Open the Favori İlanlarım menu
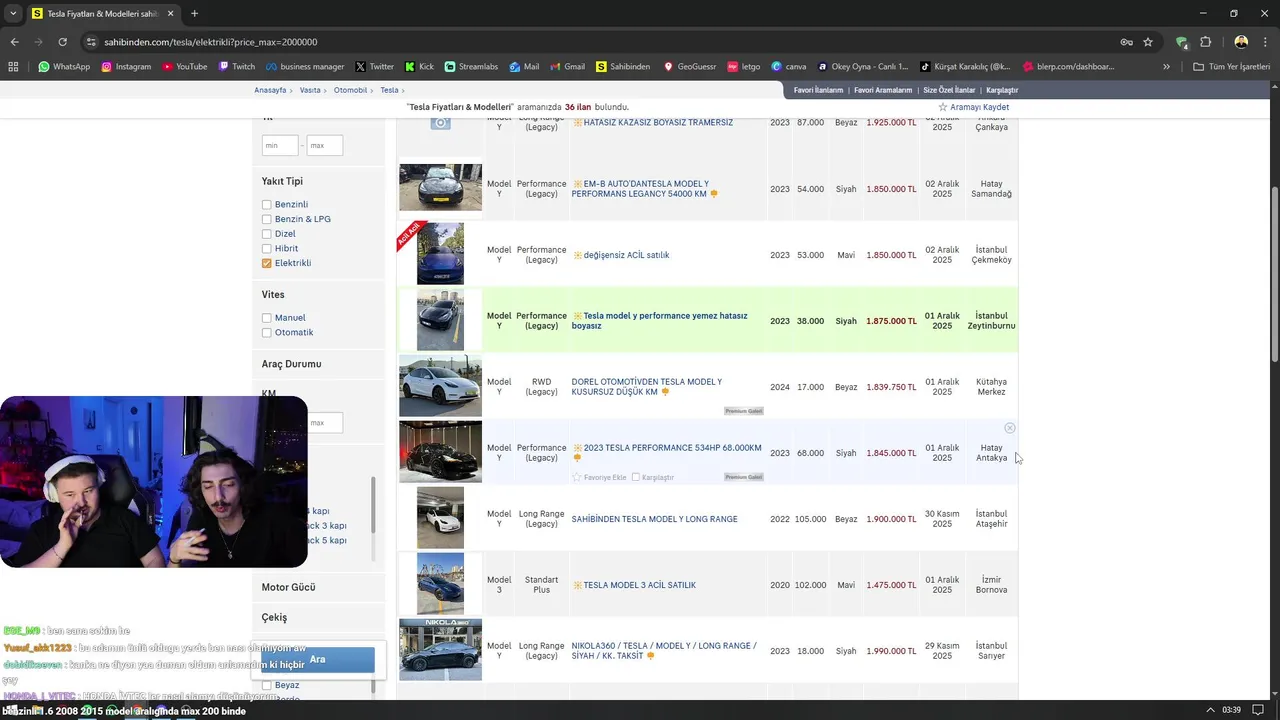Viewport: 1280px width, 720px height. coord(818,90)
